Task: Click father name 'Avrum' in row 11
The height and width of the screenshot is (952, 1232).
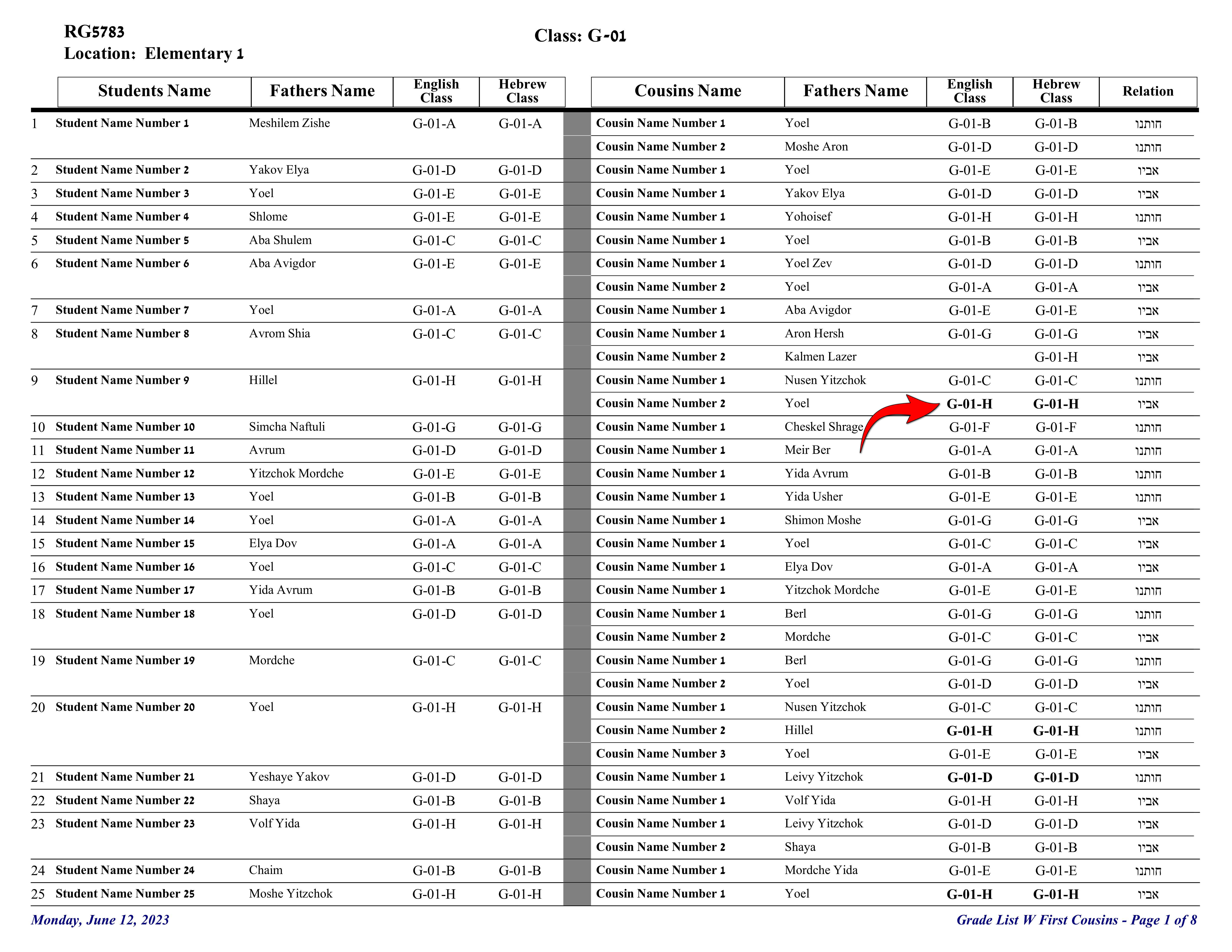Action: pos(267,450)
